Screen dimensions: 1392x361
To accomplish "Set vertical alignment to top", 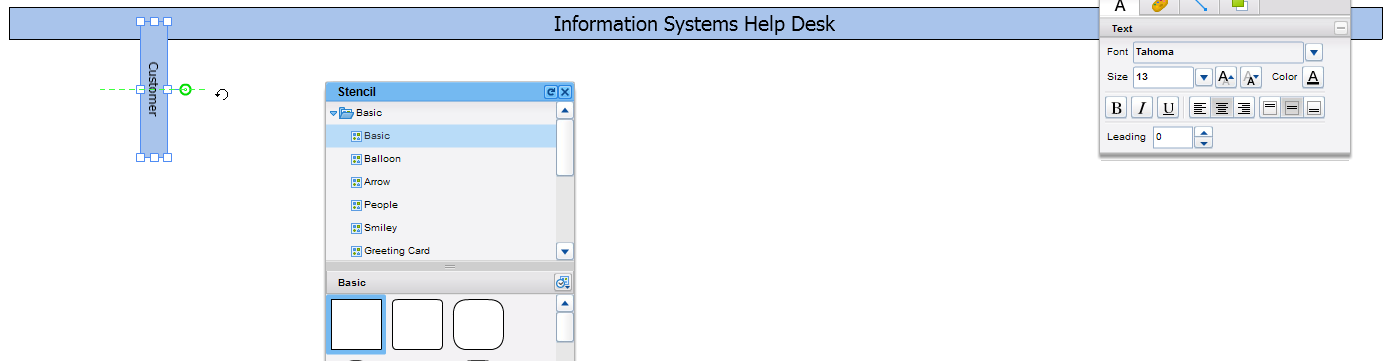I will [1270, 108].
